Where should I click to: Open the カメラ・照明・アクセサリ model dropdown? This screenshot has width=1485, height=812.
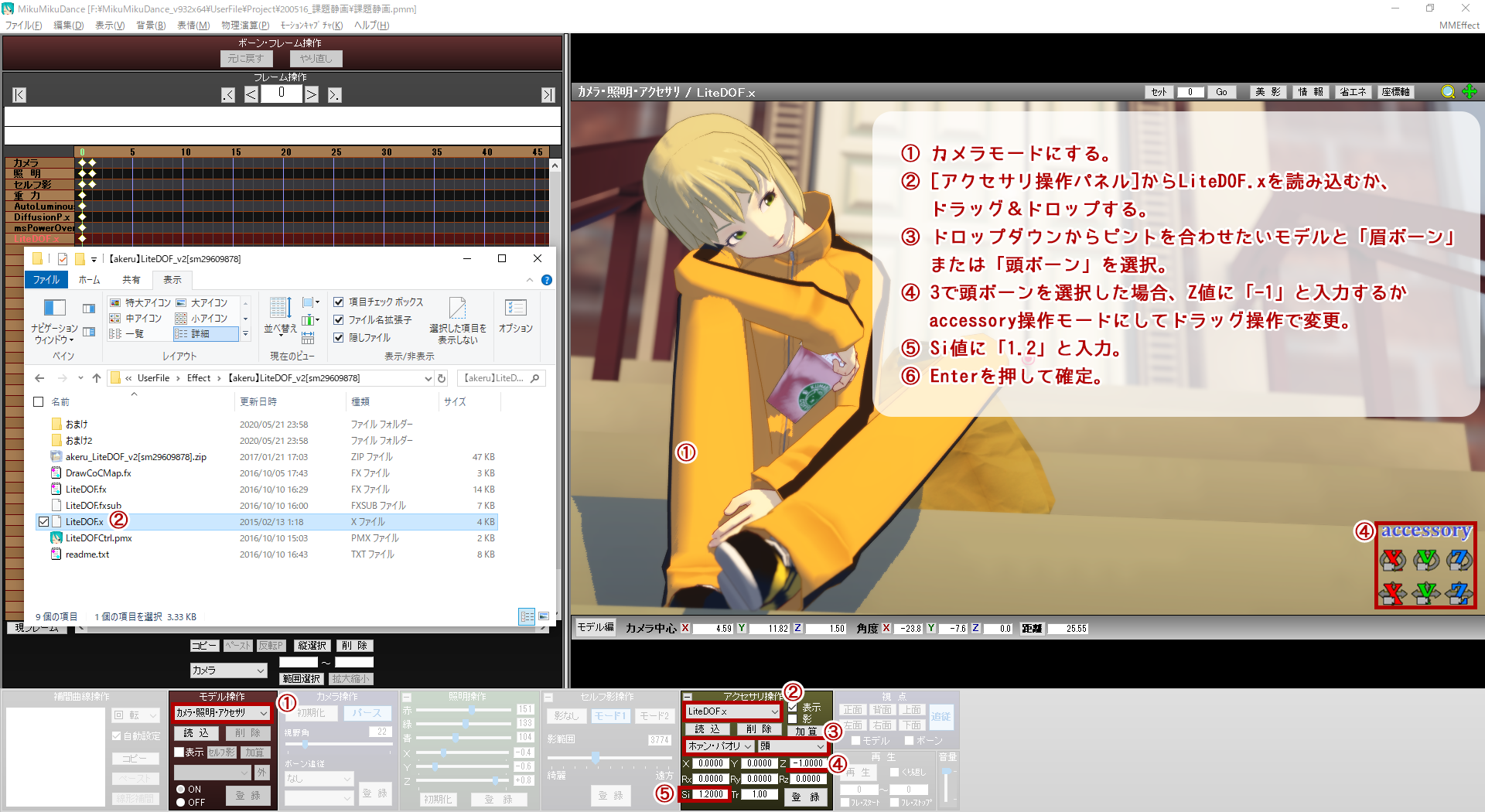click(x=220, y=714)
